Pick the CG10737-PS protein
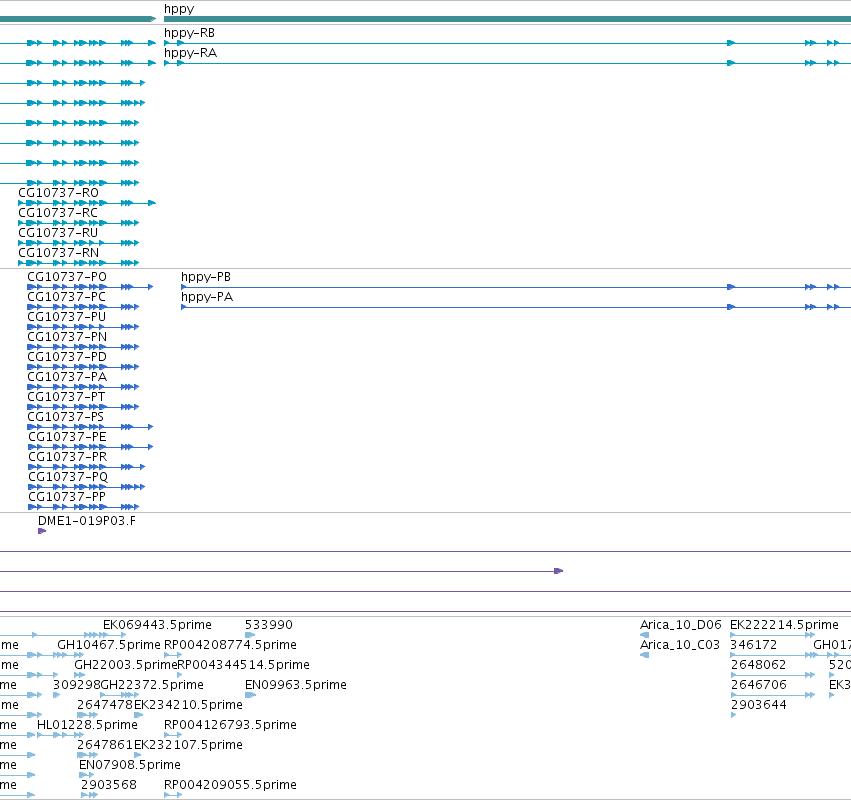Viewport: 851px width, 800px height. point(65,417)
